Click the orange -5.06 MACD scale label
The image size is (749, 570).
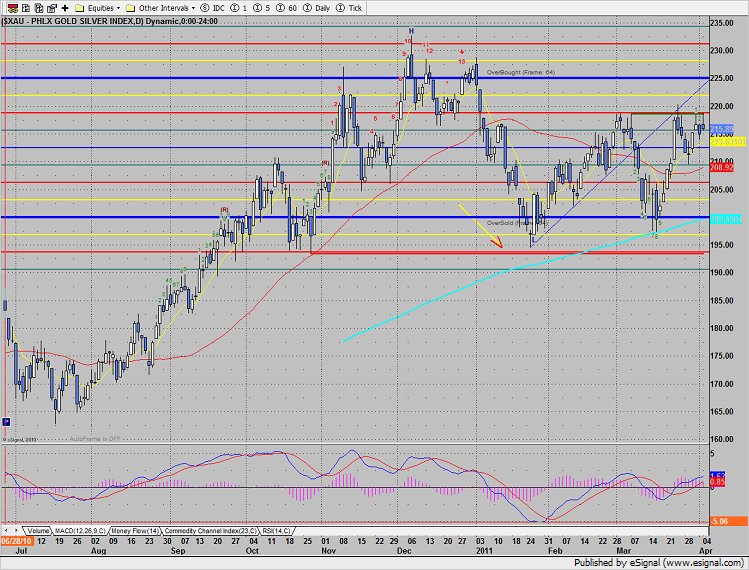728,521
